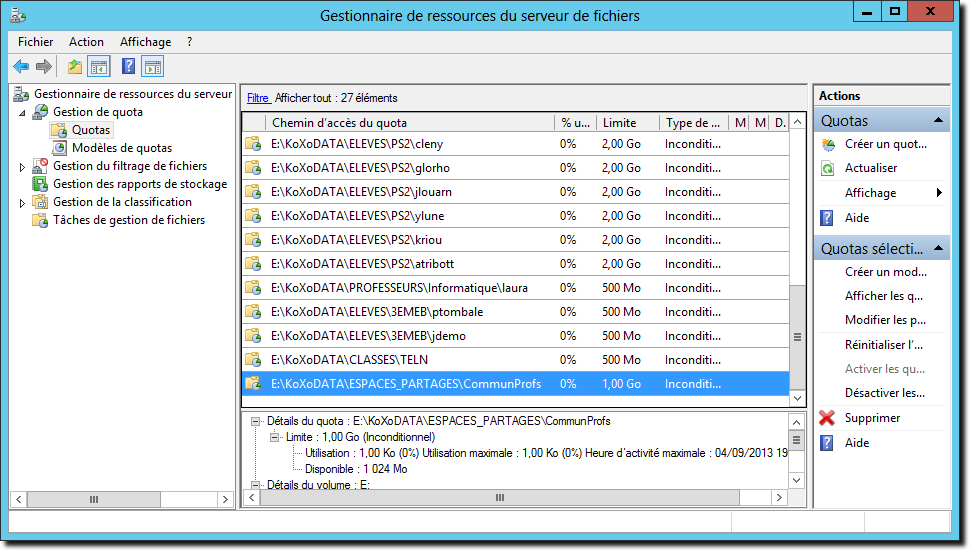Viewport: 970px width, 550px height.
Task: Select the E:\KoXoDATA\ELEVES\PS2\glorho row
Action: point(516,168)
